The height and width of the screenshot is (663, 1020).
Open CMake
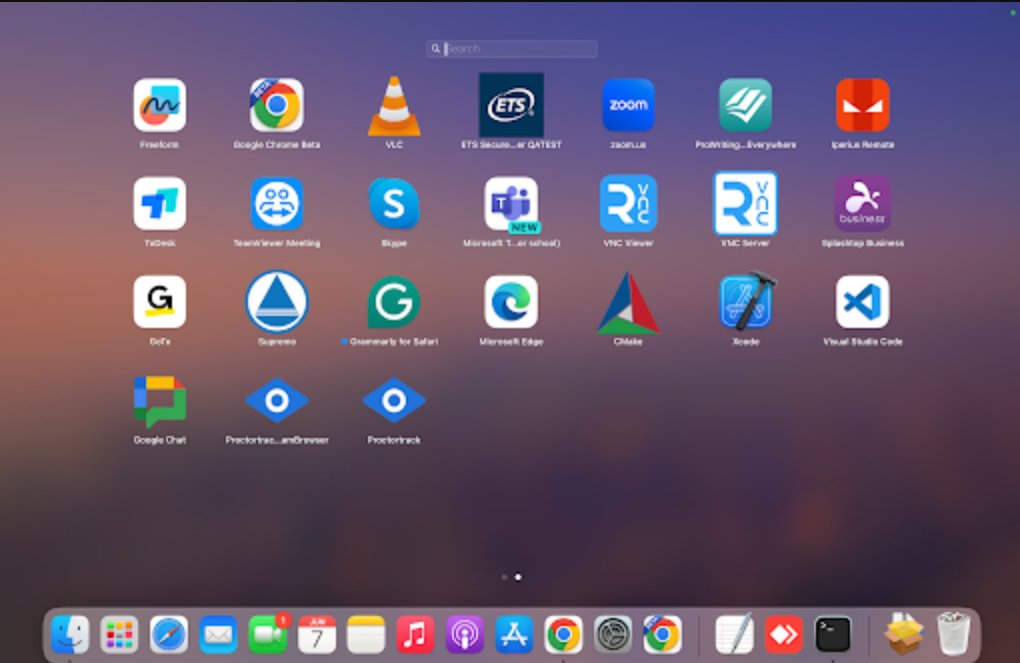[x=628, y=303]
